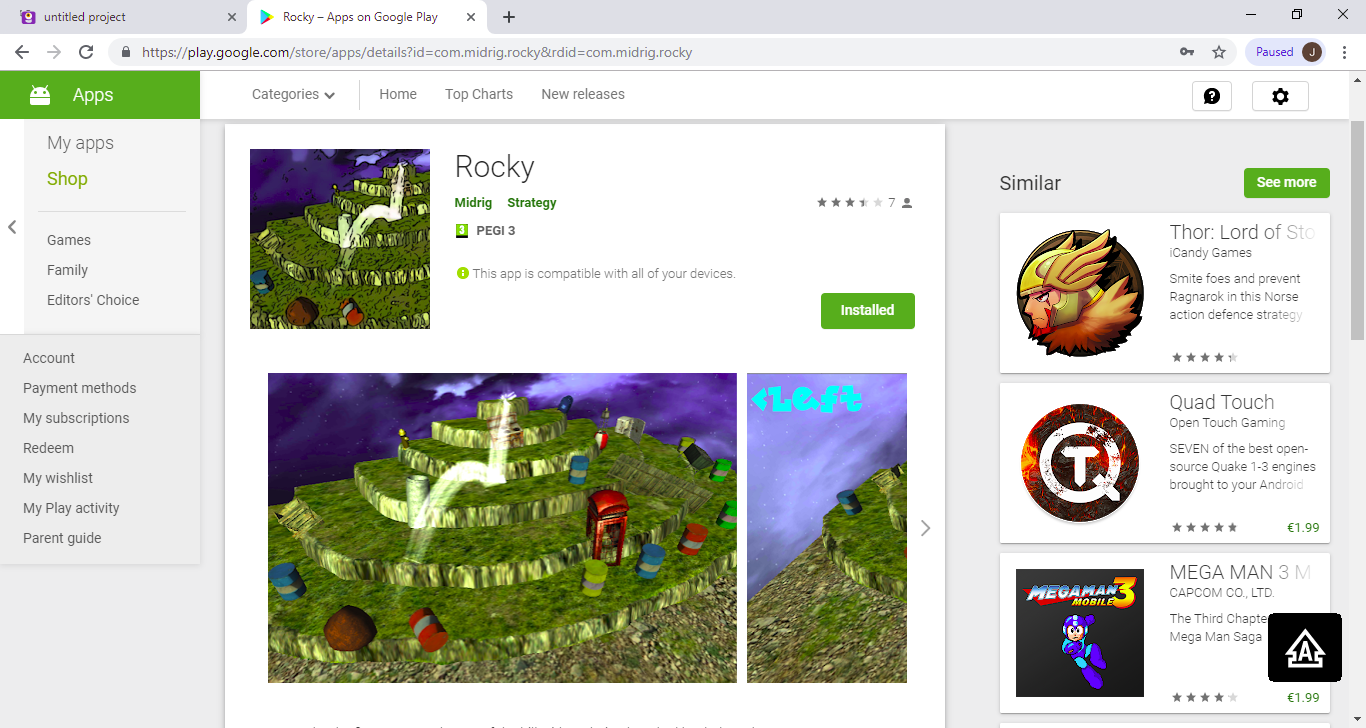Open Top Charts
Viewport: 1366px width, 728px height.
coord(479,94)
